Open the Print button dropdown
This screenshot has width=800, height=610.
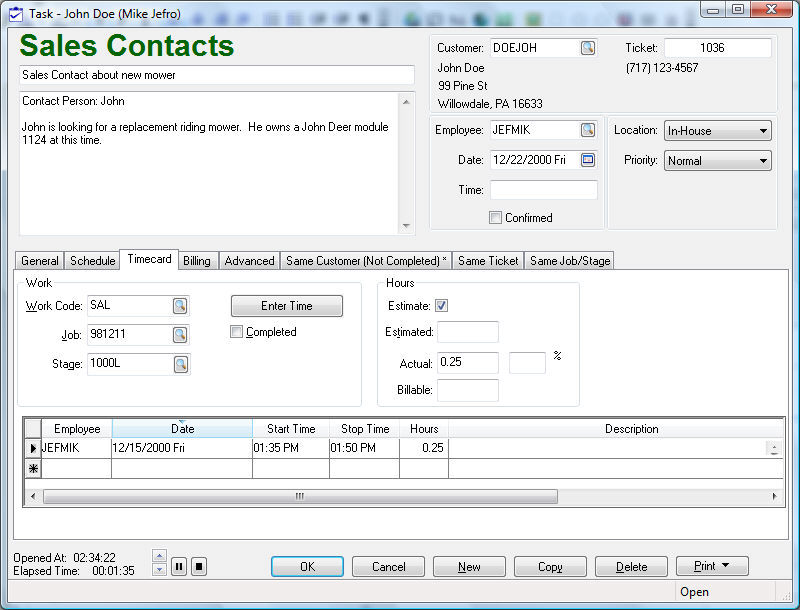(712, 567)
